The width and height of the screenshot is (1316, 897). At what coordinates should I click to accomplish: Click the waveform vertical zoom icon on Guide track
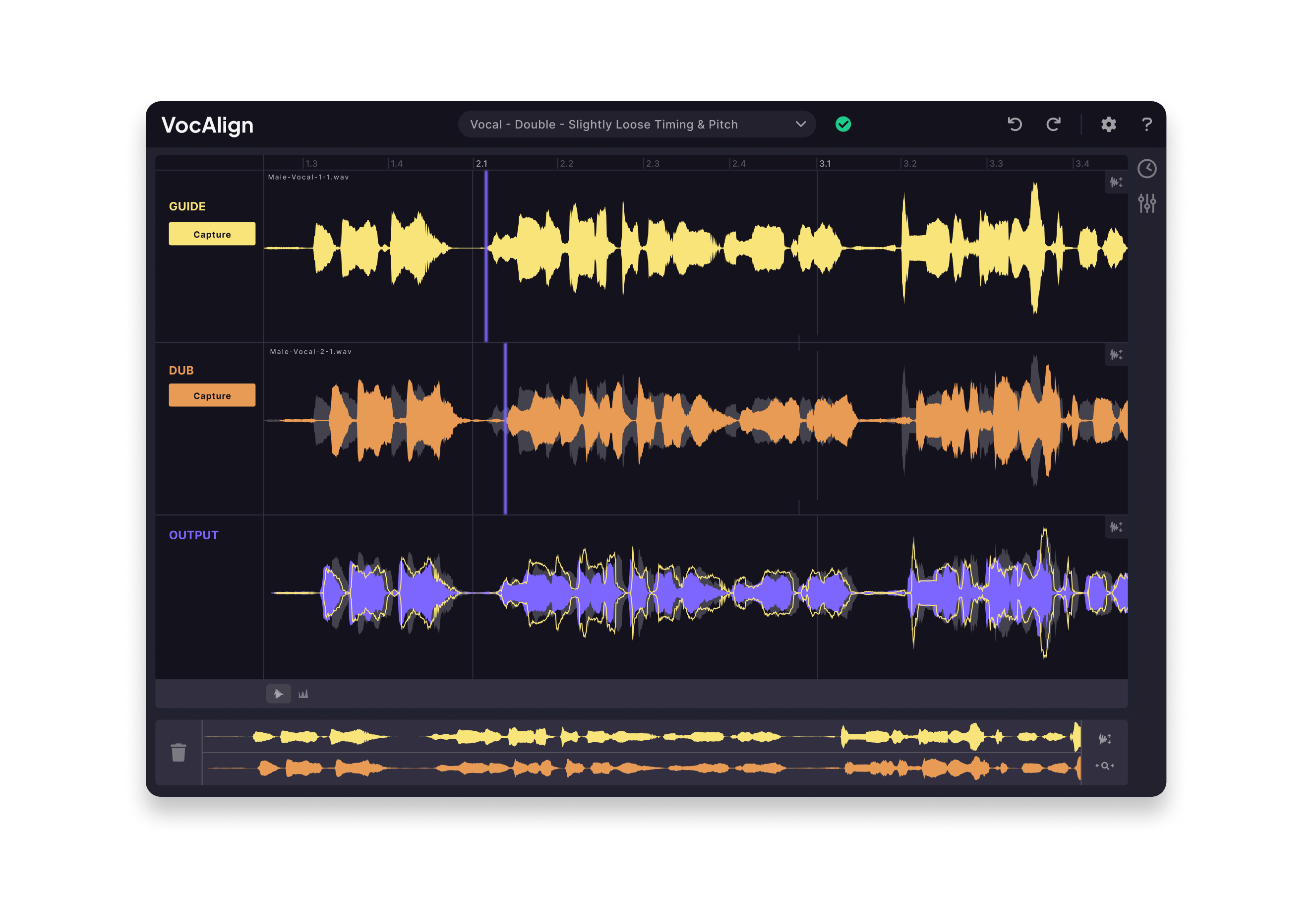point(1117,184)
